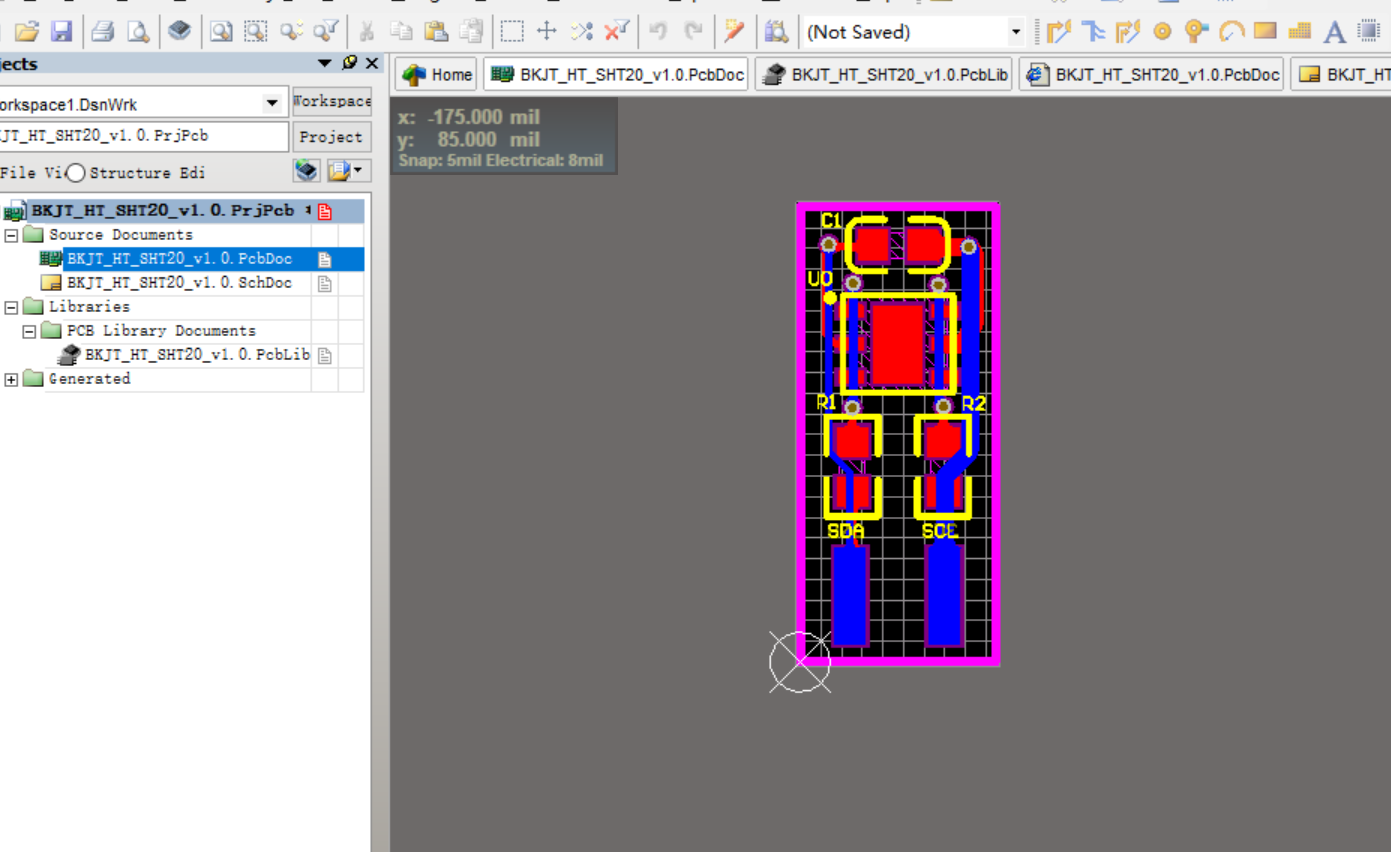Image resolution: width=1391 pixels, height=852 pixels.
Task: Place a pad
Action: [1162, 32]
